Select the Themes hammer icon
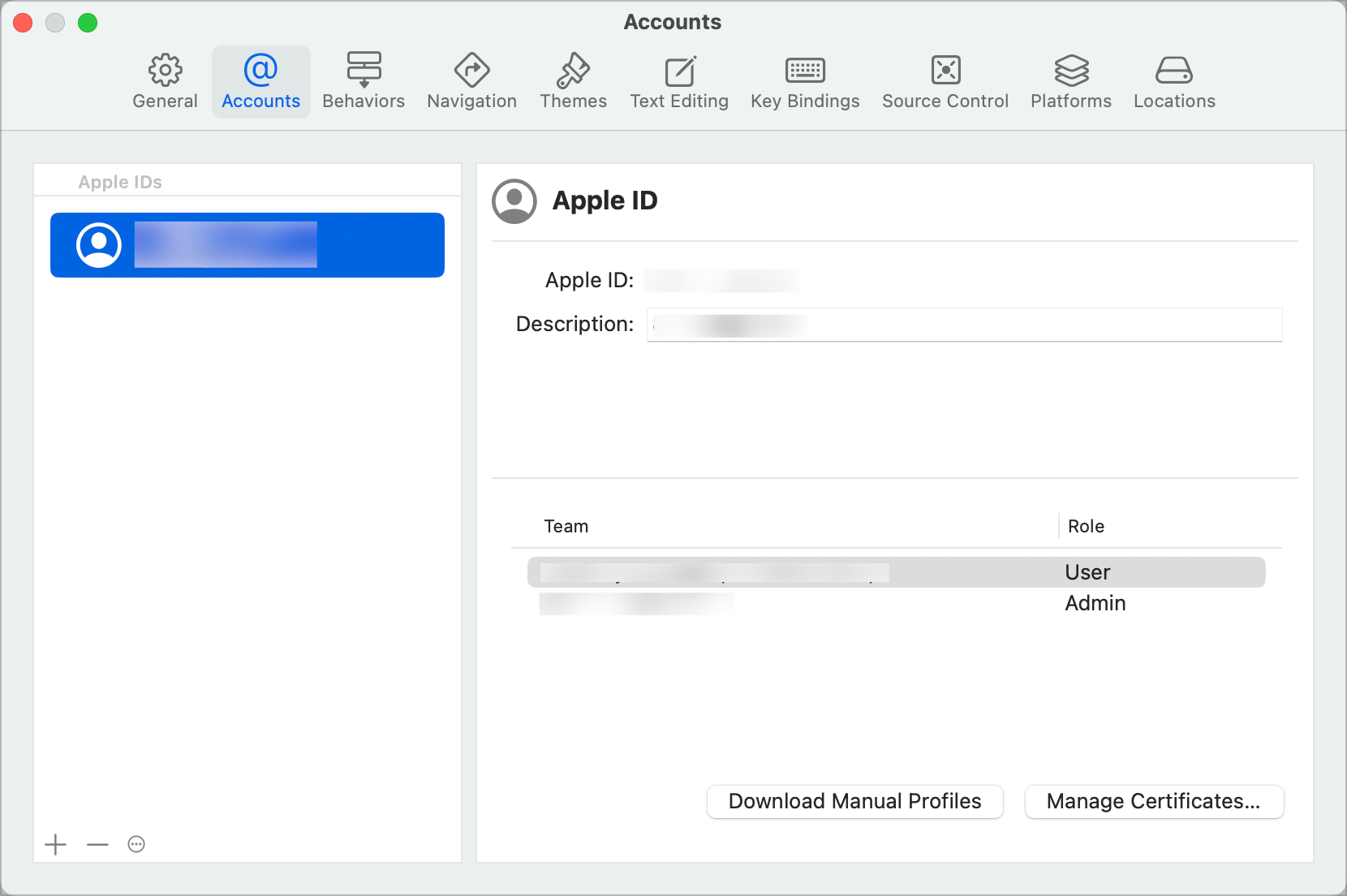Viewport: 1347px width, 896px height. pos(573,71)
